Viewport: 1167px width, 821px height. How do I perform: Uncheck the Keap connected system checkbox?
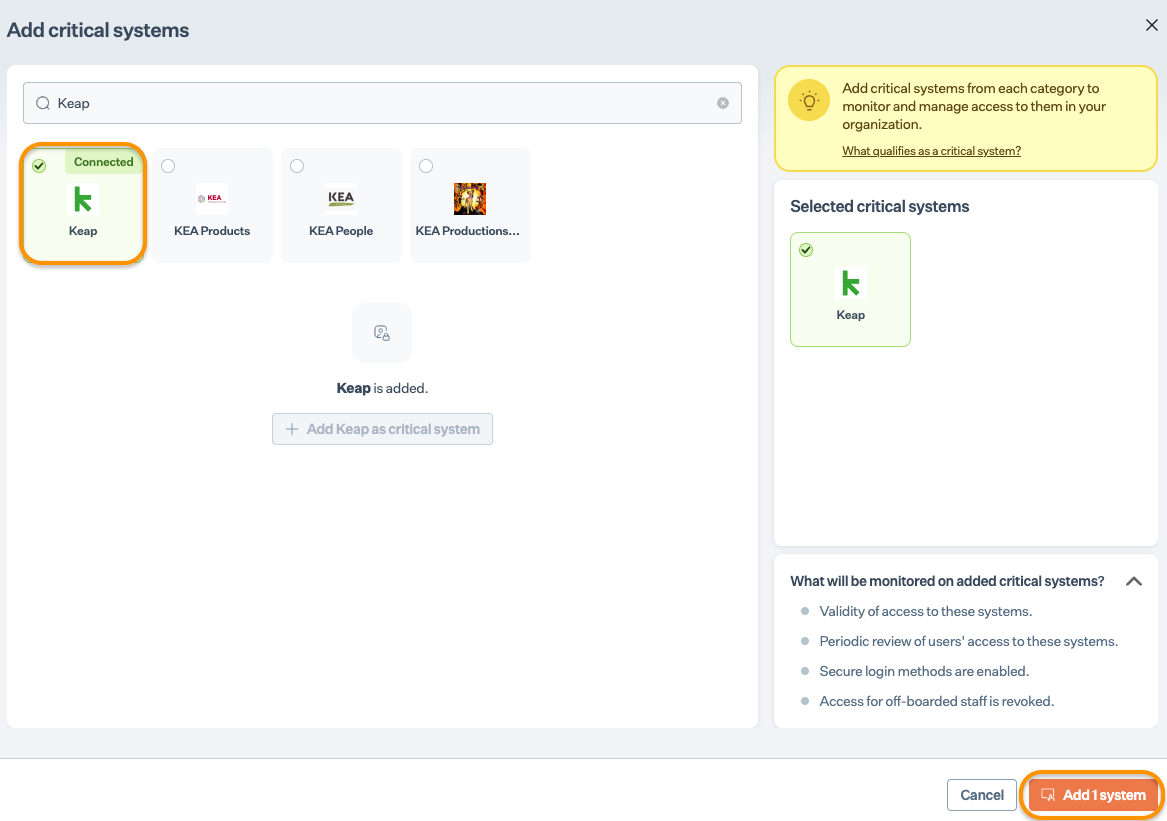[x=39, y=166]
